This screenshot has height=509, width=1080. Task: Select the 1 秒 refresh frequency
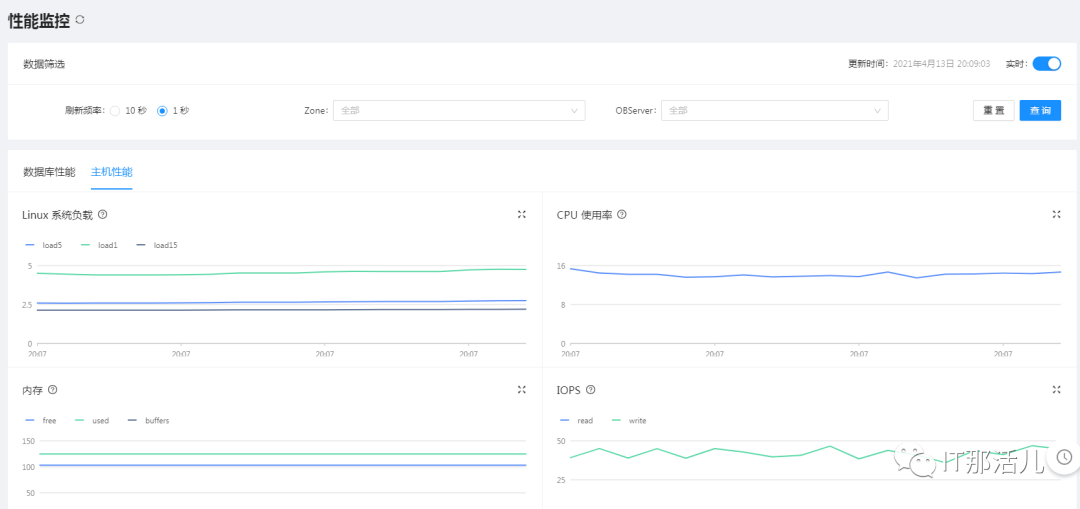click(x=162, y=111)
